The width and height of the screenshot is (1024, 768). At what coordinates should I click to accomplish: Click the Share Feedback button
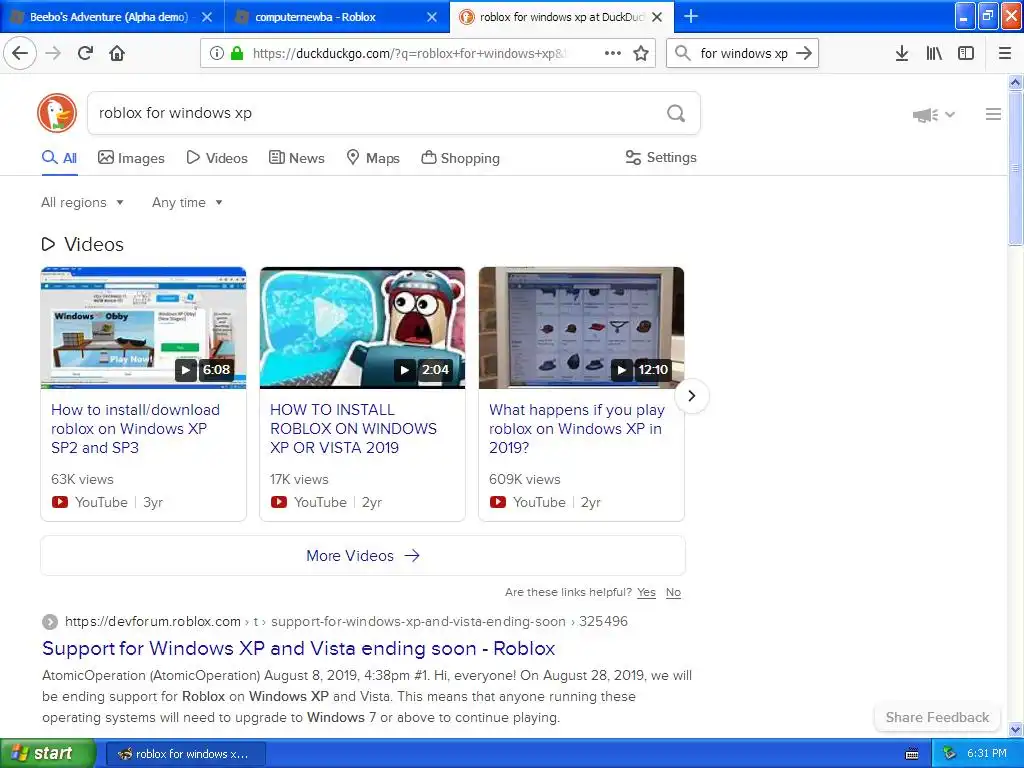click(937, 717)
